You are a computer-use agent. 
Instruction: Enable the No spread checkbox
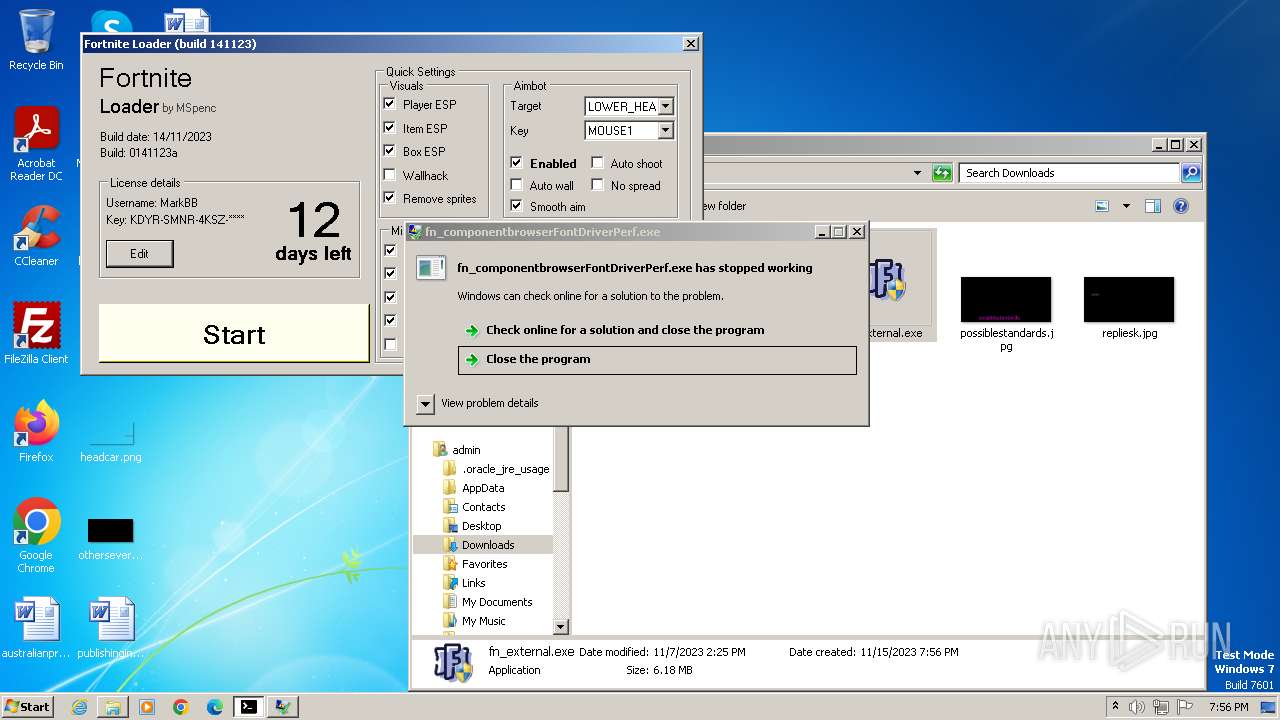pos(597,185)
